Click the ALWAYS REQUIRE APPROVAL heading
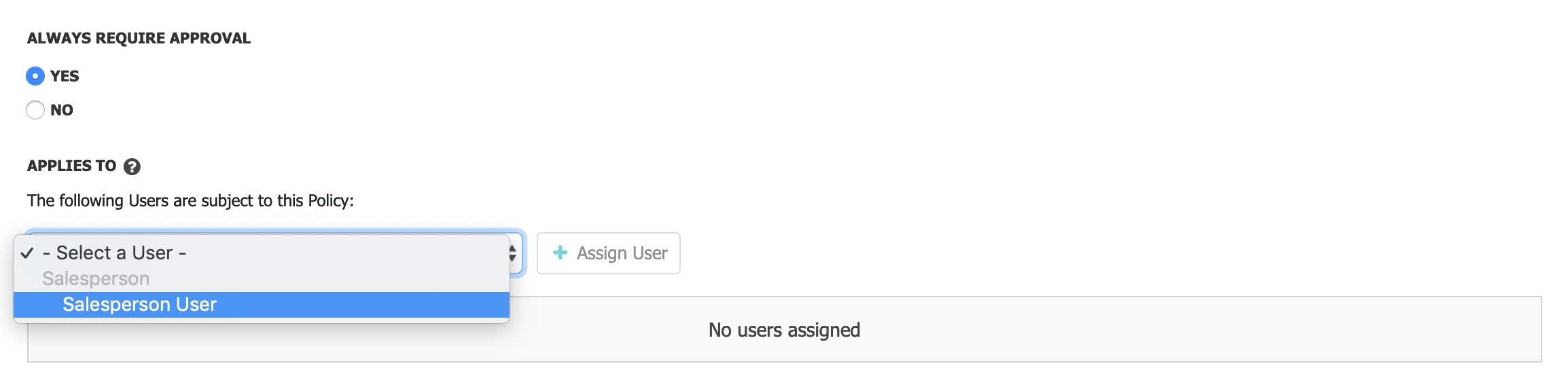Viewport: 1568px width, 391px height. 139,38
